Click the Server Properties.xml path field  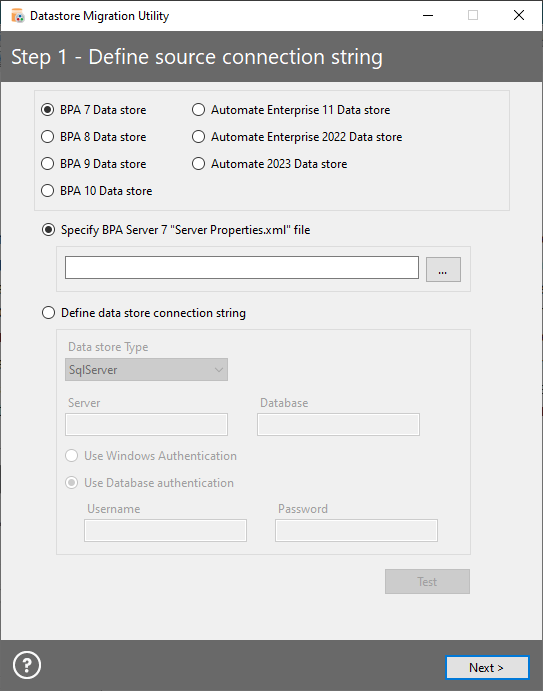pos(242,267)
